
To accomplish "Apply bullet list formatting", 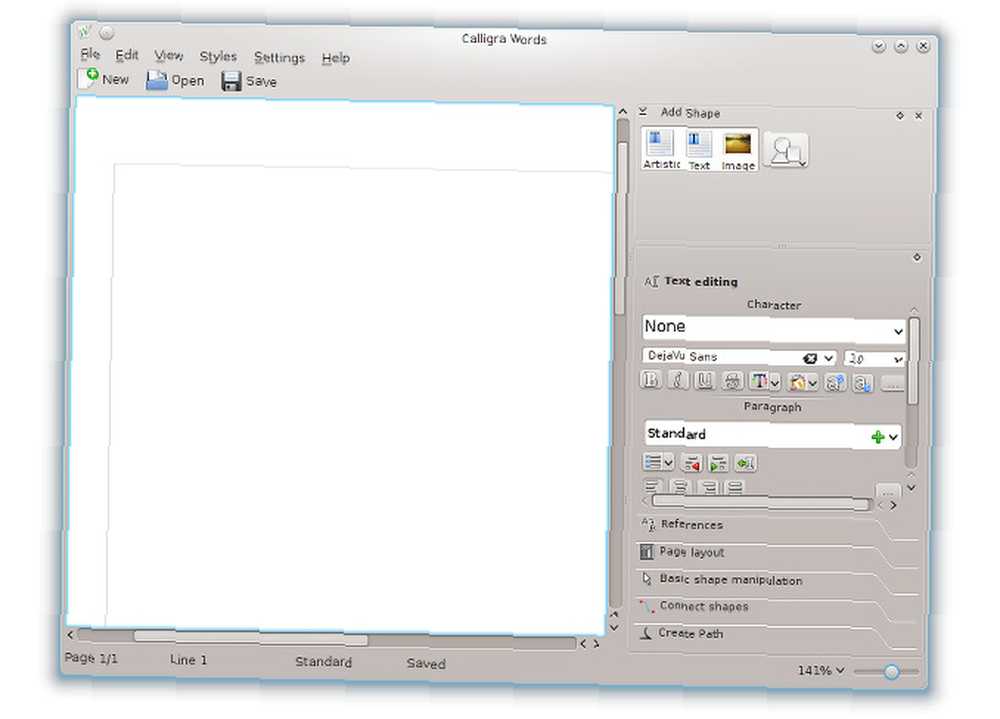I will coord(652,462).
